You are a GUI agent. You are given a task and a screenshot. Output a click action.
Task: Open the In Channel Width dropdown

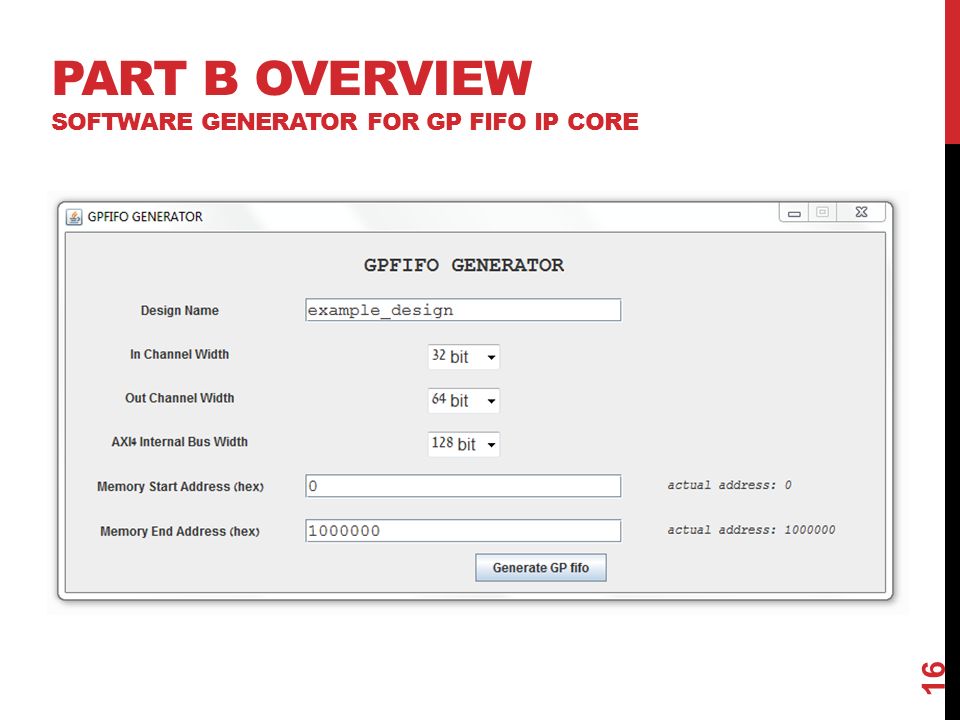463,356
